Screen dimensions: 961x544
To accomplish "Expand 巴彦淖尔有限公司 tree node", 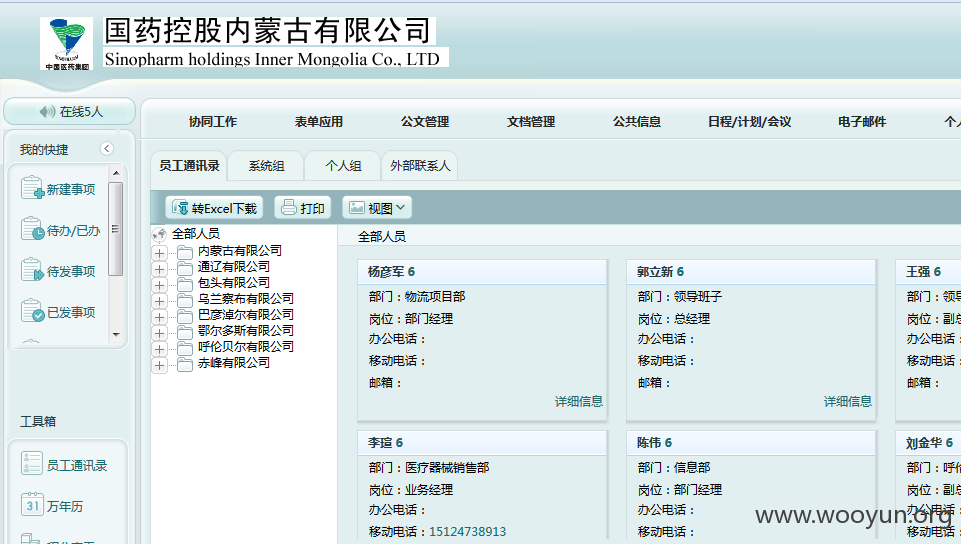I will coord(159,317).
